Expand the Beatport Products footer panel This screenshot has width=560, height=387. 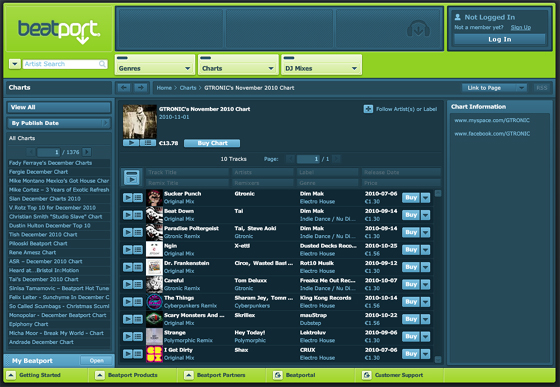[x=100, y=375]
